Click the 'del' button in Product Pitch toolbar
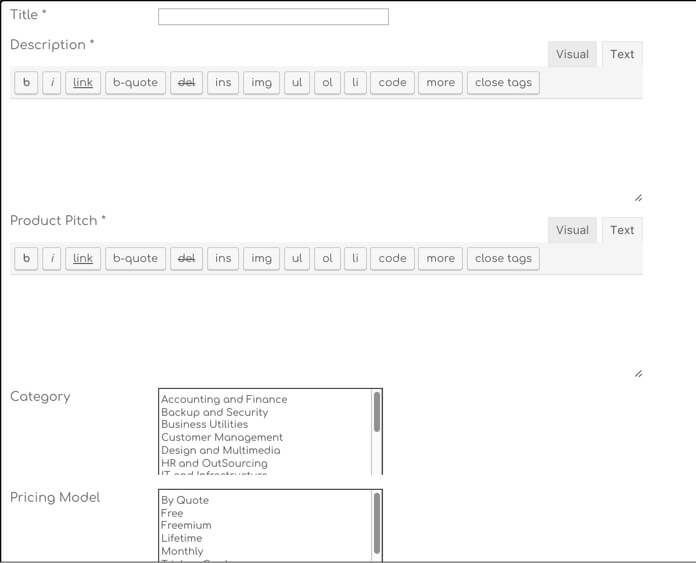 (186, 259)
